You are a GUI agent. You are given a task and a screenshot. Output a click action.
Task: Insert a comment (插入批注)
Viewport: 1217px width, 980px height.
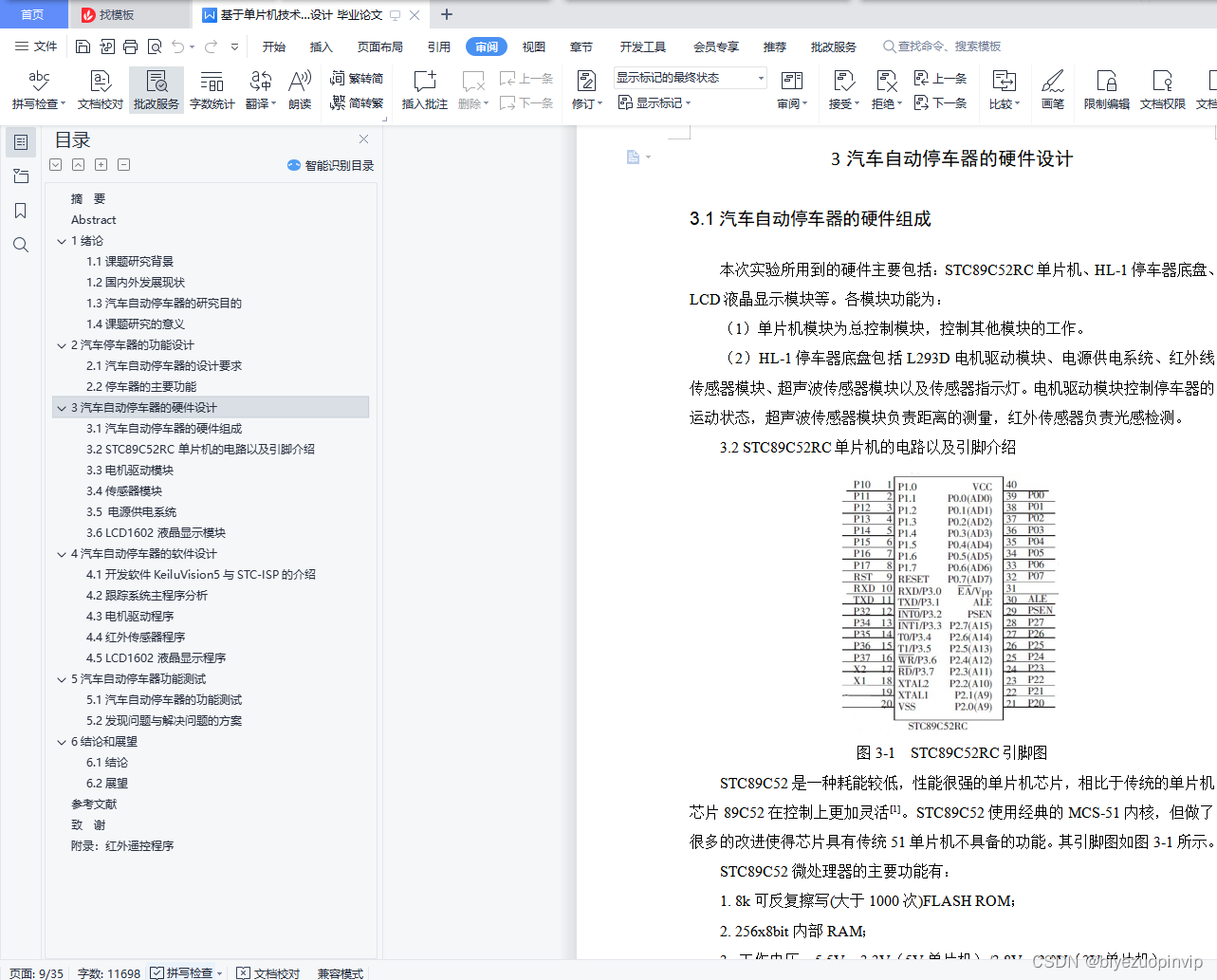click(424, 90)
